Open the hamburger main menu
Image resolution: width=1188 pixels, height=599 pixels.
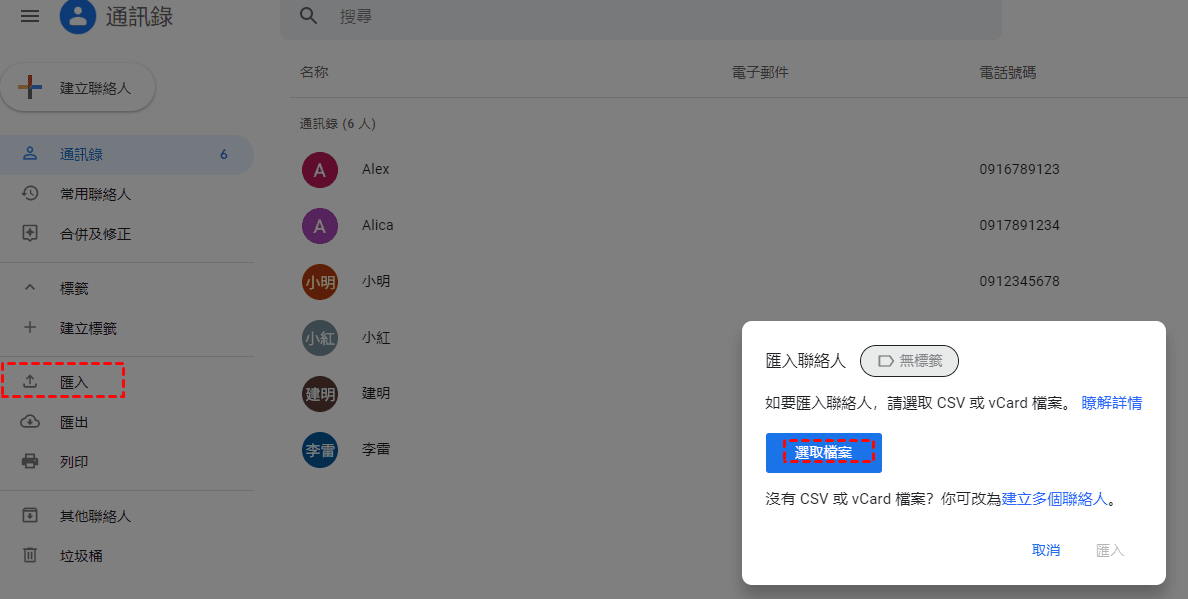[30, 16]
